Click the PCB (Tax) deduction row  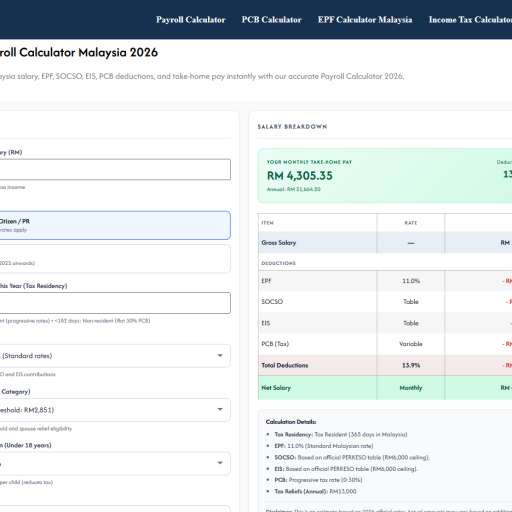point(385,344)
